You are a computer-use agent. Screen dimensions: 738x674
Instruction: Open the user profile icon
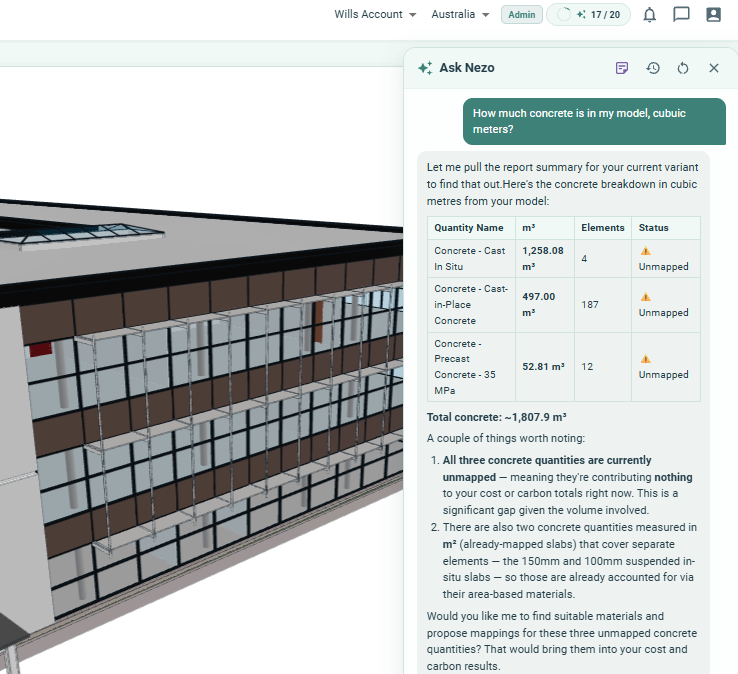714,15
